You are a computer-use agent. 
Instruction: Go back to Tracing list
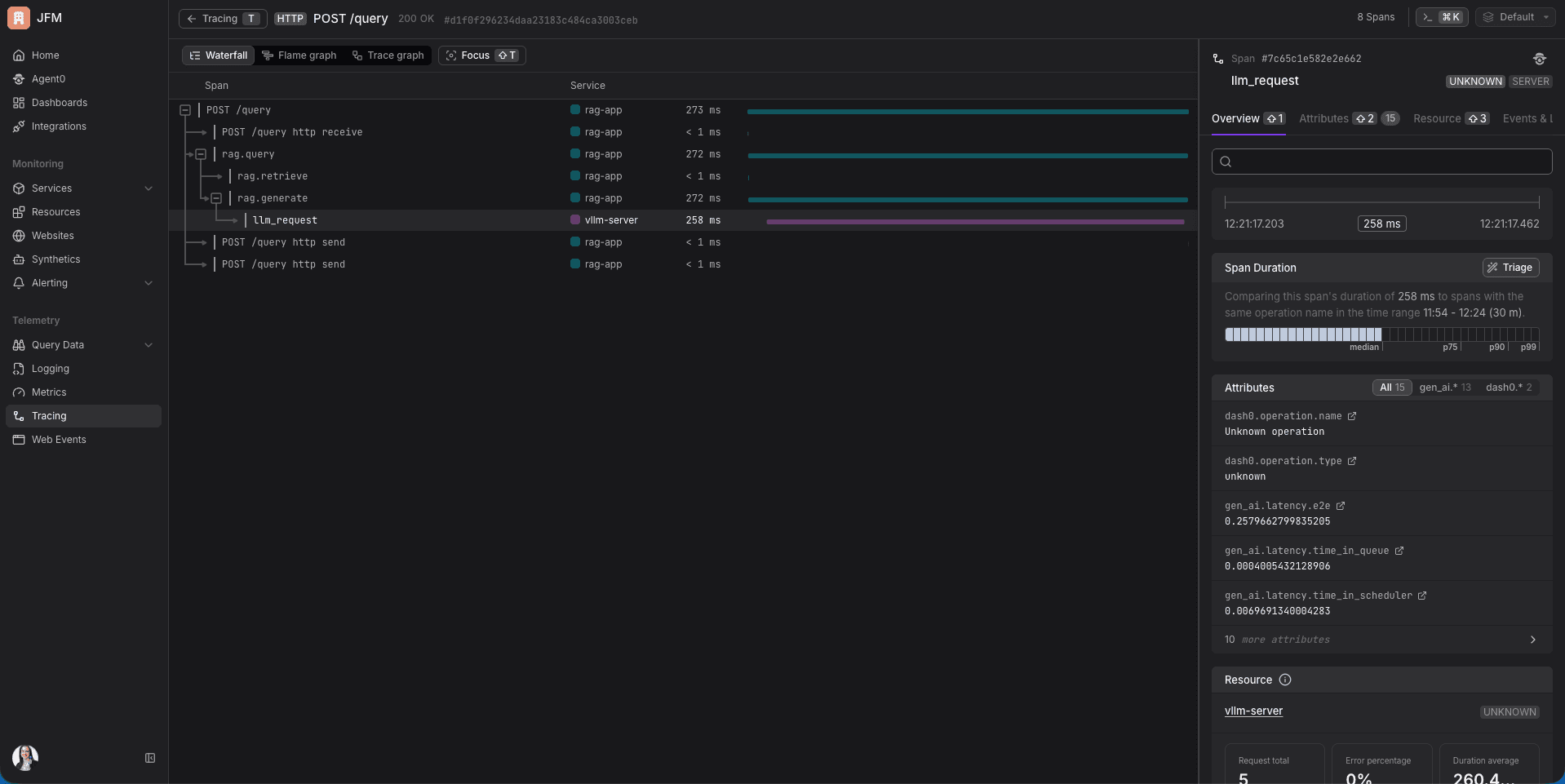coord(223,19)
